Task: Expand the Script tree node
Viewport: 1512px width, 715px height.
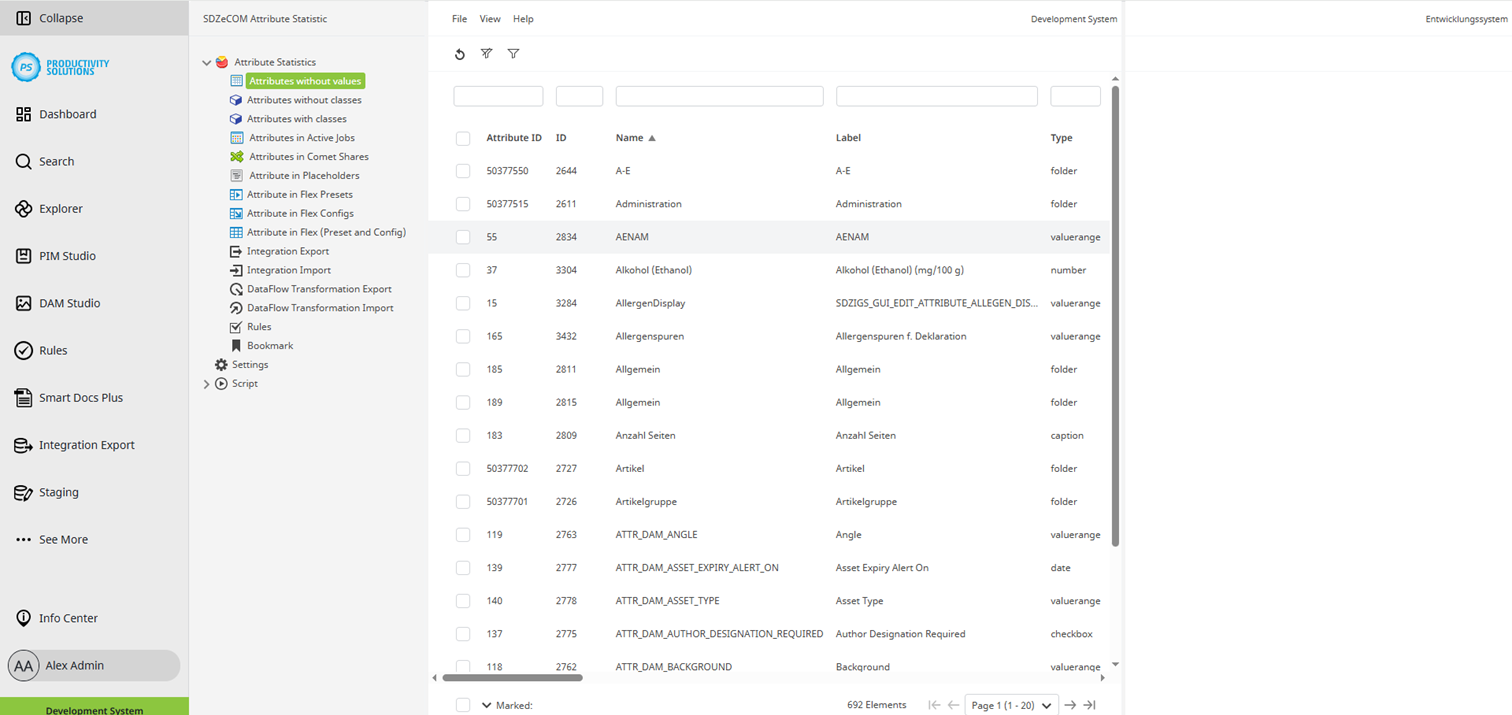Action: (206, 383)
